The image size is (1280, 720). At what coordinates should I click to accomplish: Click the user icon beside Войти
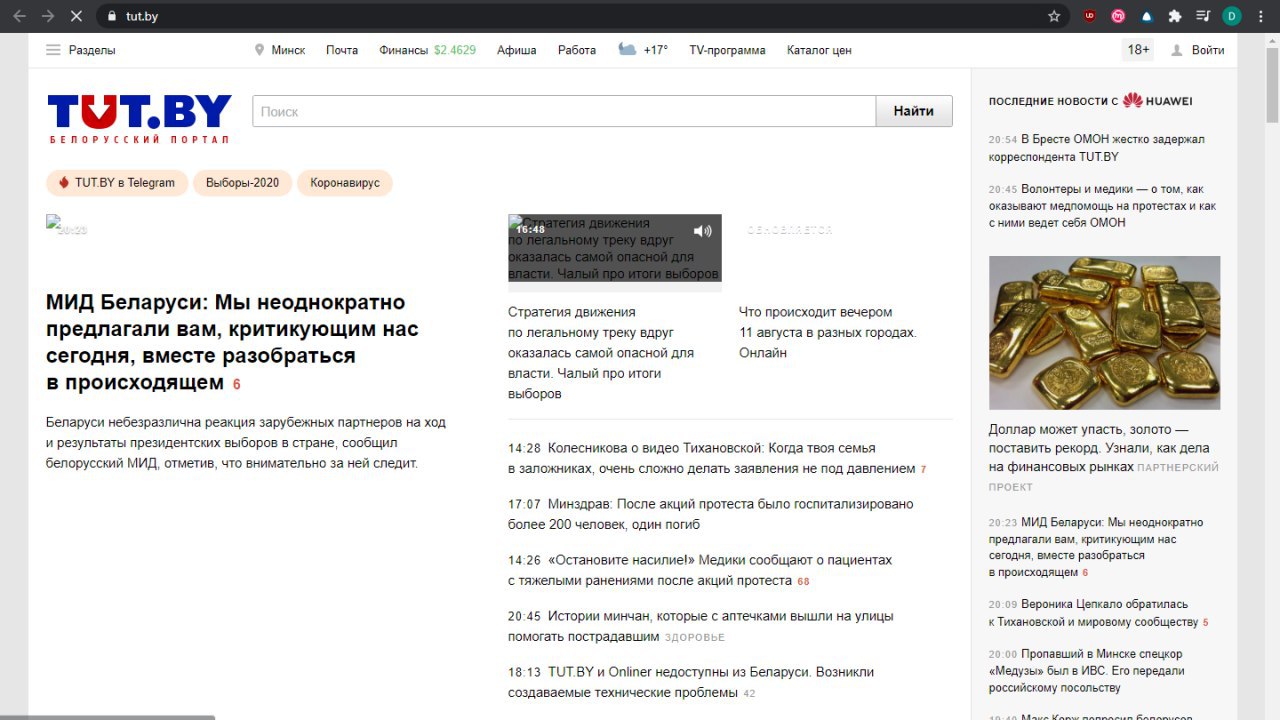tap(1177, 50)
